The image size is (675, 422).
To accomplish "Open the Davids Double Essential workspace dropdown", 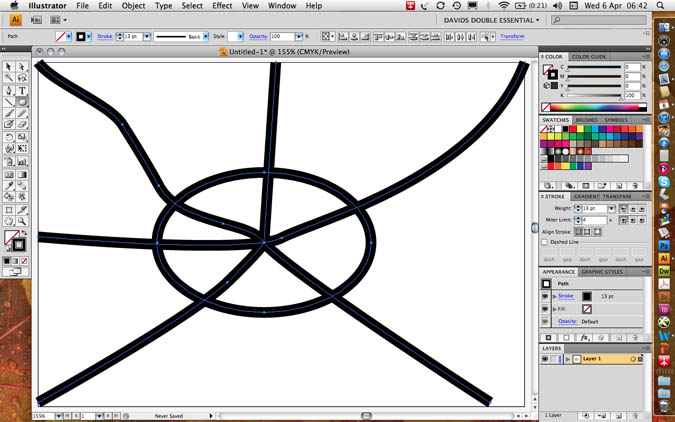I will coord(492,19).
